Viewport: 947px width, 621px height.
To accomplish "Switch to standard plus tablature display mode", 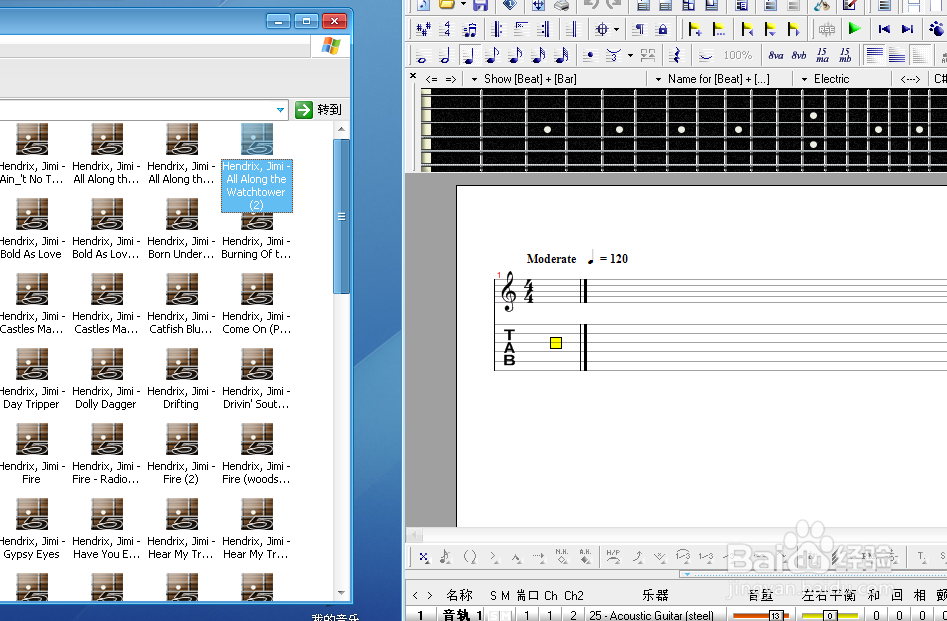I will 874,56.
